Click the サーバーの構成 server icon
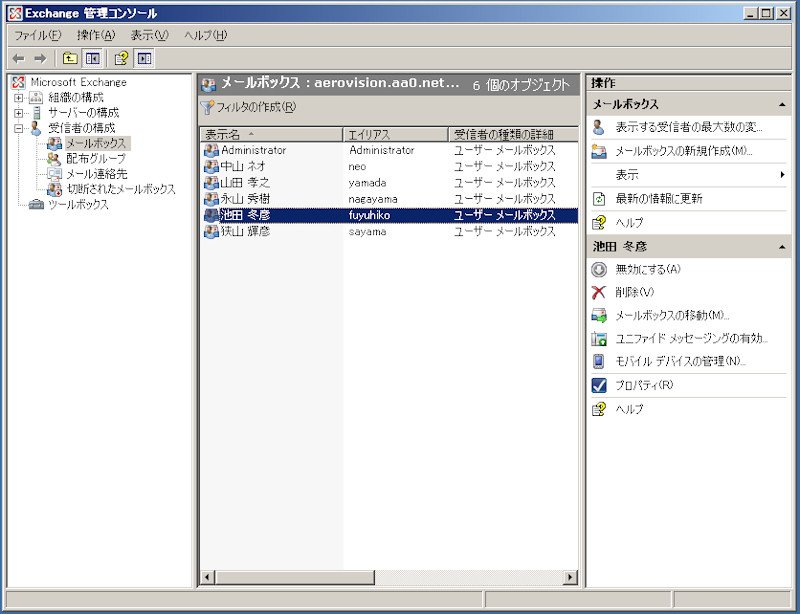This screenshot has width=800, height=614. [36, 112]
